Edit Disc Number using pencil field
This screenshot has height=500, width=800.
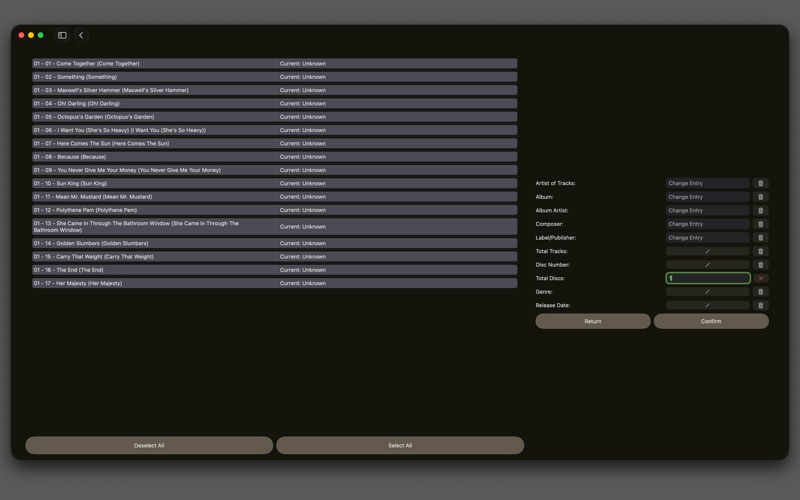(708, 265)
